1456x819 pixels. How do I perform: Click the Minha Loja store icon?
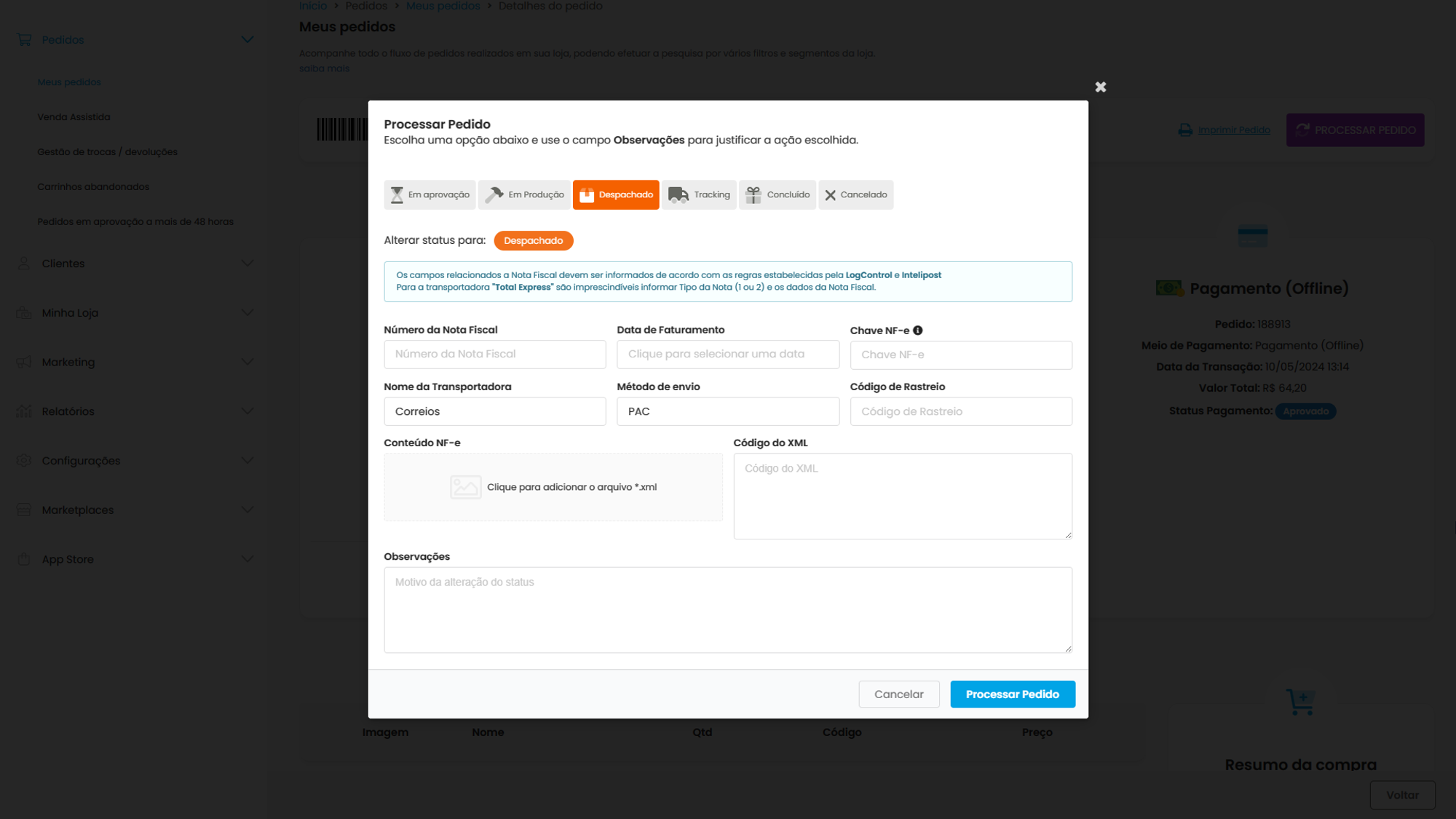24,313
